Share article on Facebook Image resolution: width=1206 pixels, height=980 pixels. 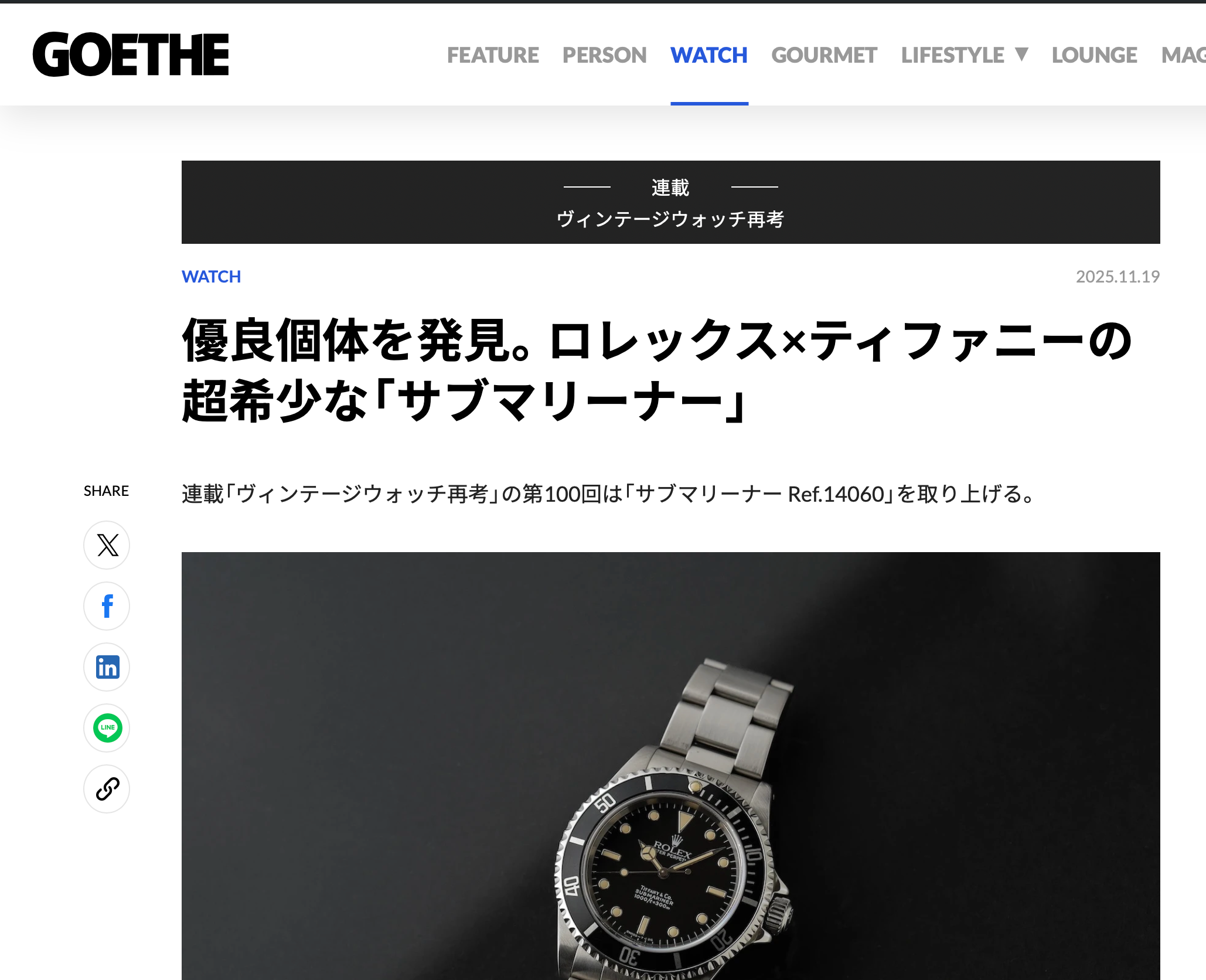(x=107, y=606)
